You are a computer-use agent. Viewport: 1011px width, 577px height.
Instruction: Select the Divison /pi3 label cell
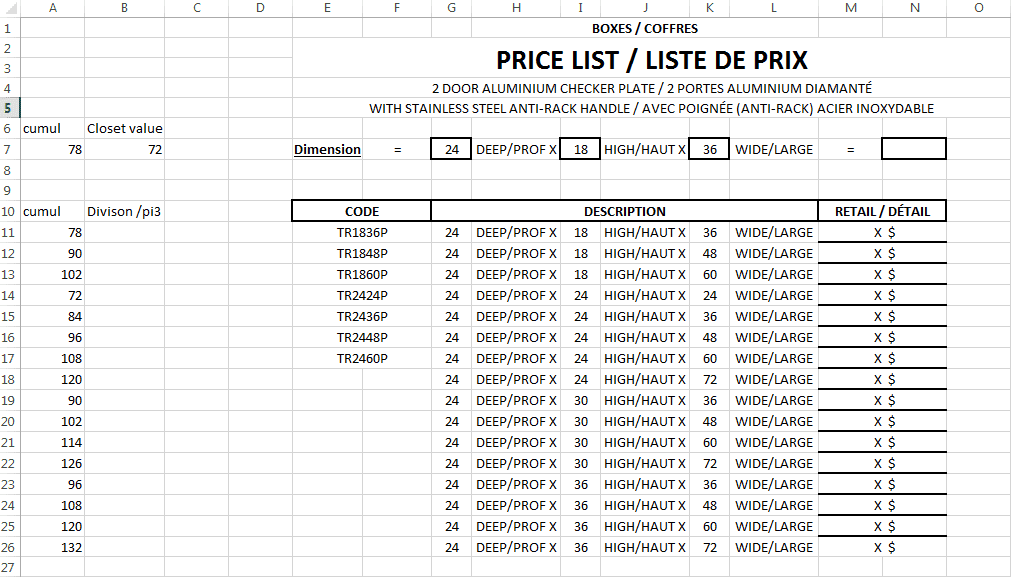point(124,211)
